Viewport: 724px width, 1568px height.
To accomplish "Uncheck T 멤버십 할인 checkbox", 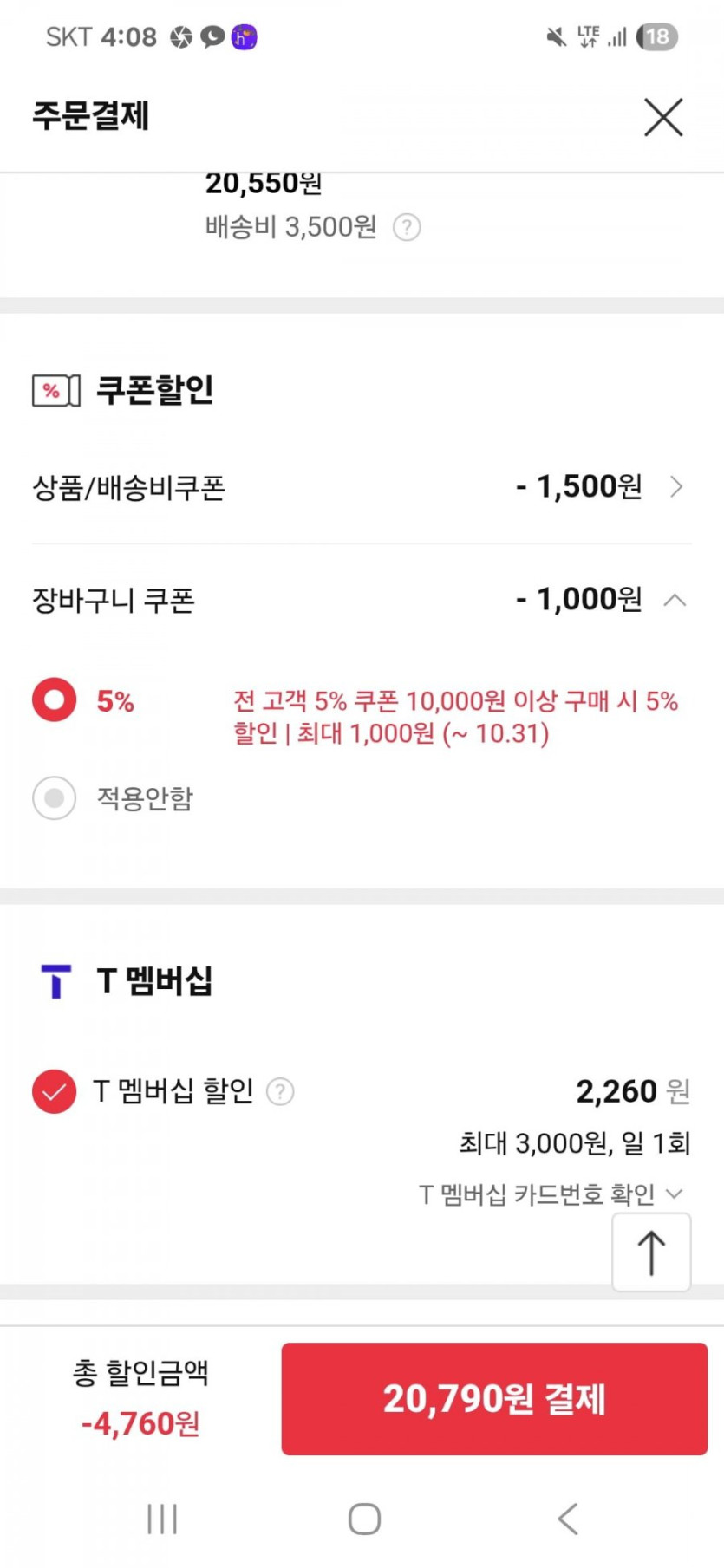I will coord(54,1091).
